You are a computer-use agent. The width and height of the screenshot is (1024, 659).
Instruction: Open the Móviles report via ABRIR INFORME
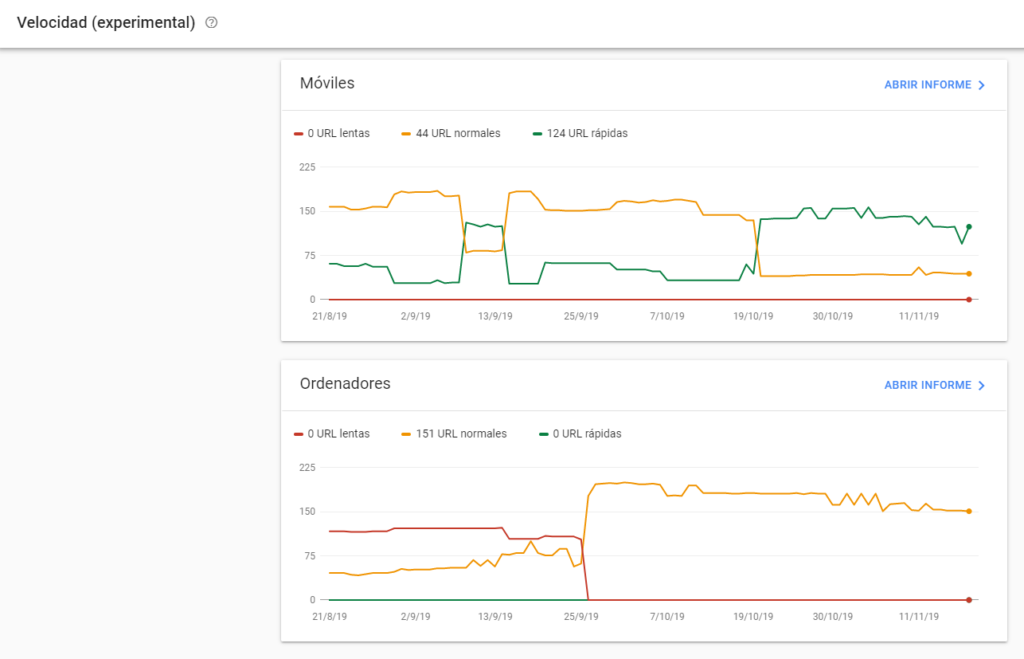pyautogui.click(x=934, y=85)
